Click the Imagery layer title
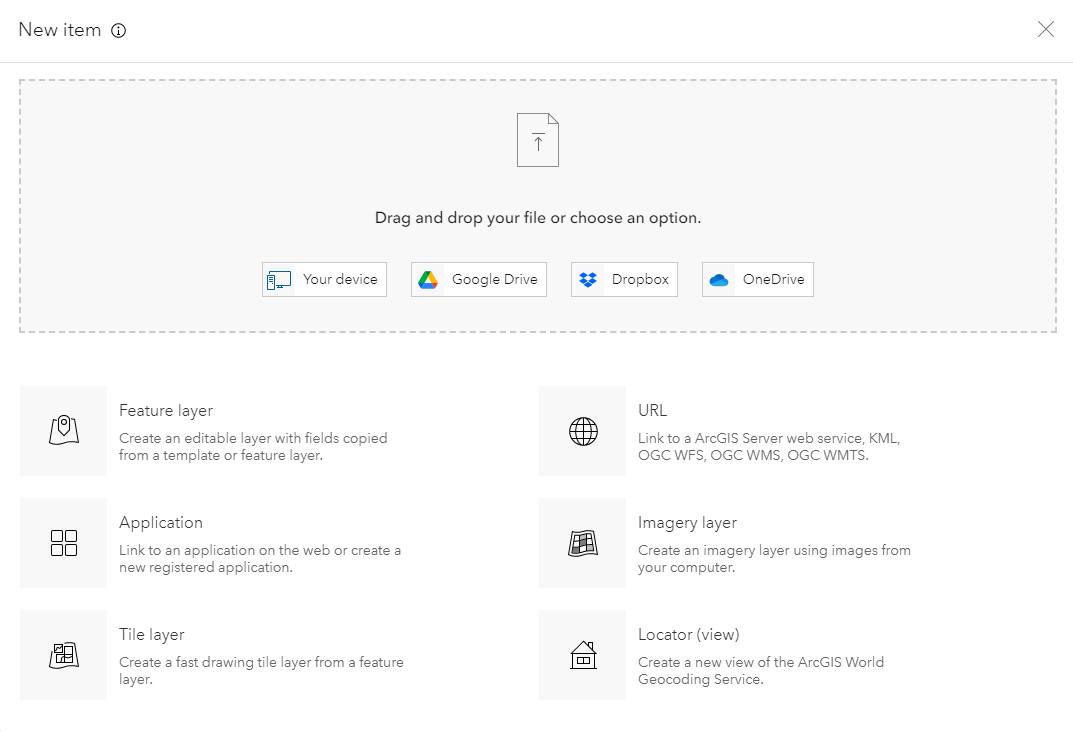The width and height of the screenshot is (1073, 732). click(687, 522)
